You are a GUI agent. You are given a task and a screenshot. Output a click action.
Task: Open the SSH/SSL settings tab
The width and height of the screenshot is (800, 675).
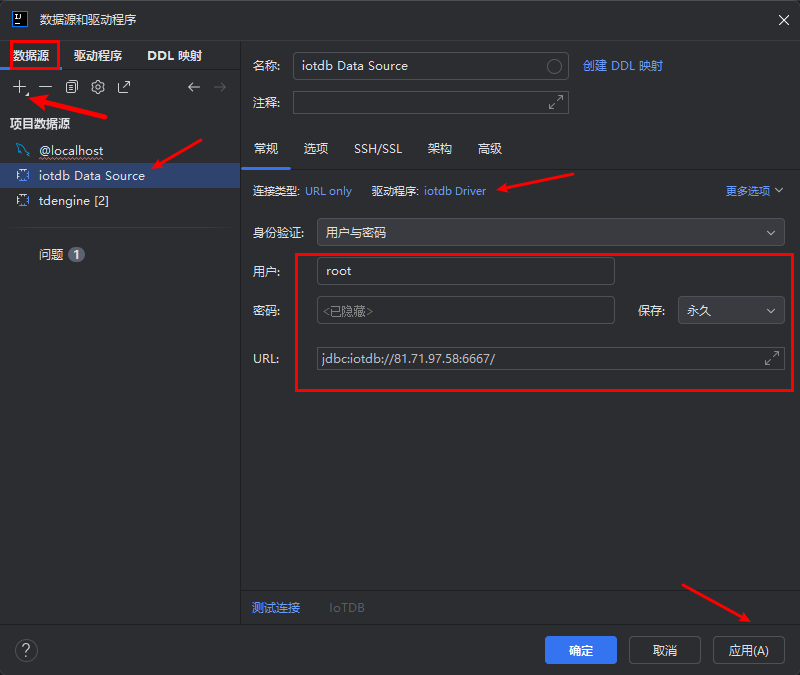click(378, 149)
